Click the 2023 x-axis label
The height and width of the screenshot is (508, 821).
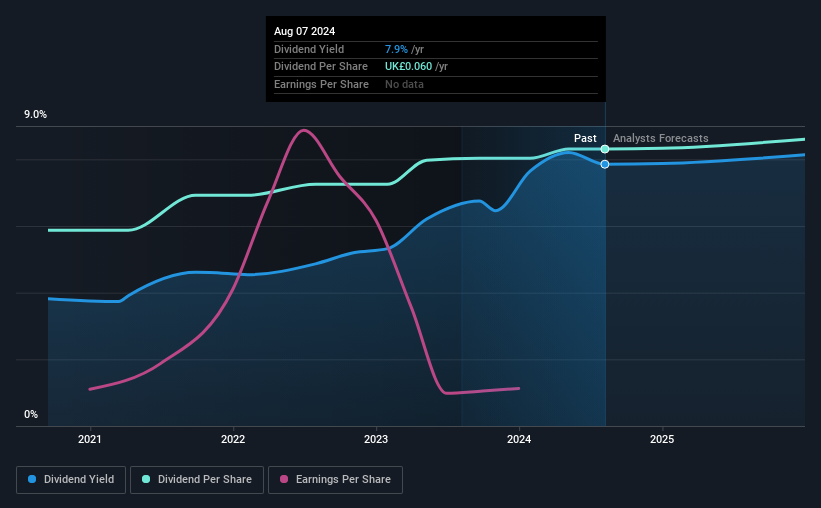pos(376,439)
